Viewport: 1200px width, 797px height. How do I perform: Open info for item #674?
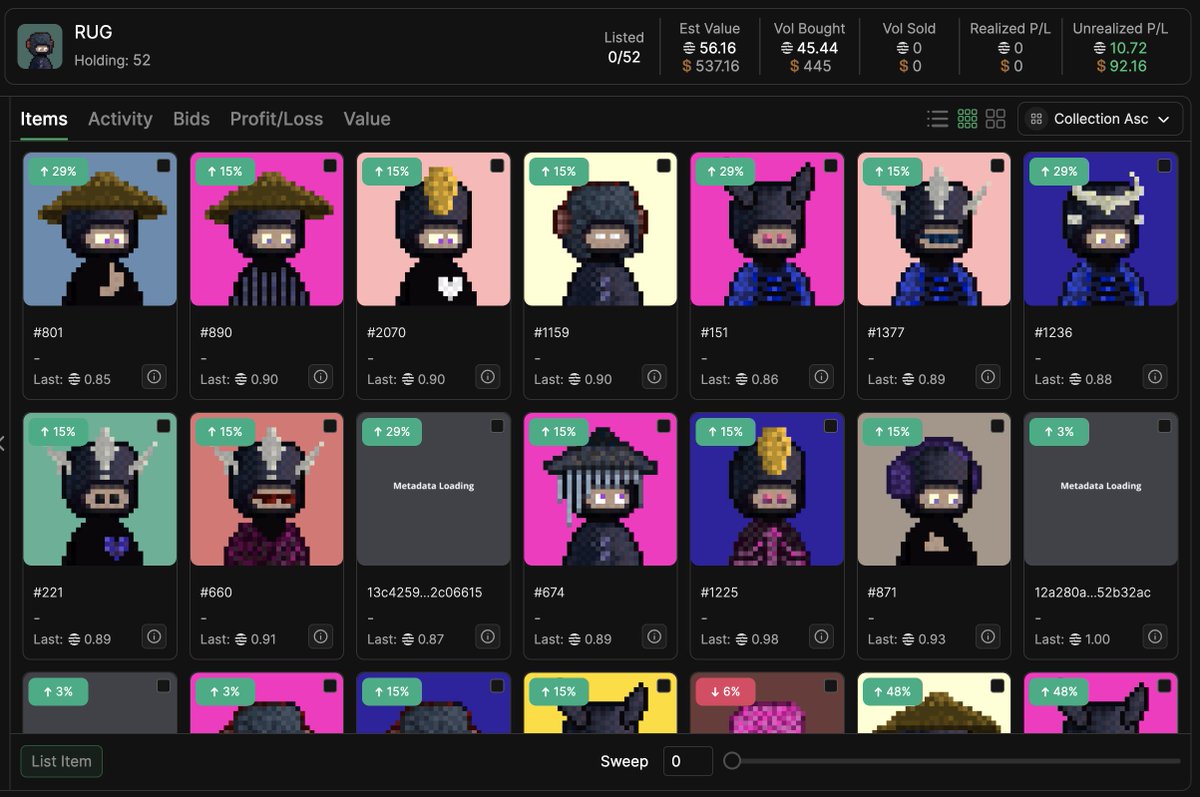[655, 637]
